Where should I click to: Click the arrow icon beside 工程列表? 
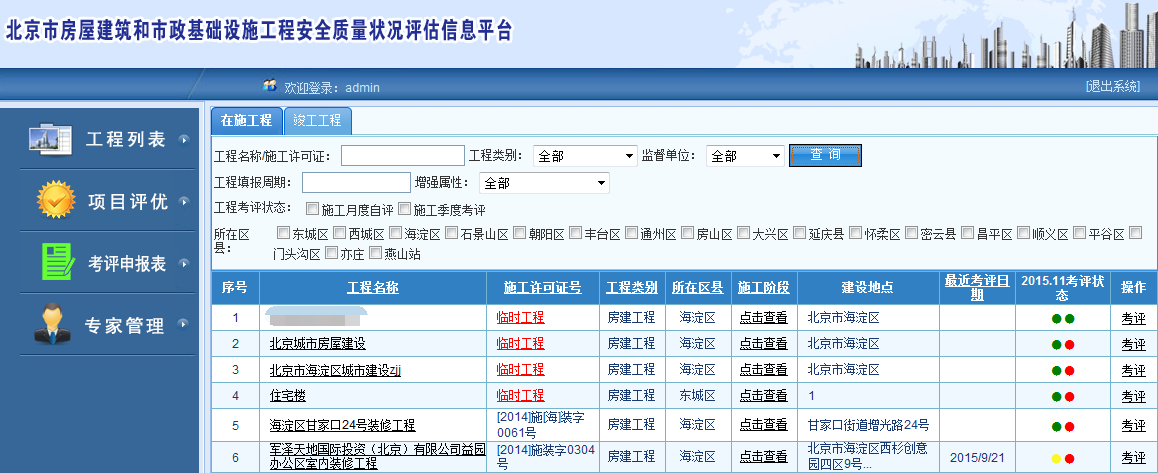click(183, 140)
